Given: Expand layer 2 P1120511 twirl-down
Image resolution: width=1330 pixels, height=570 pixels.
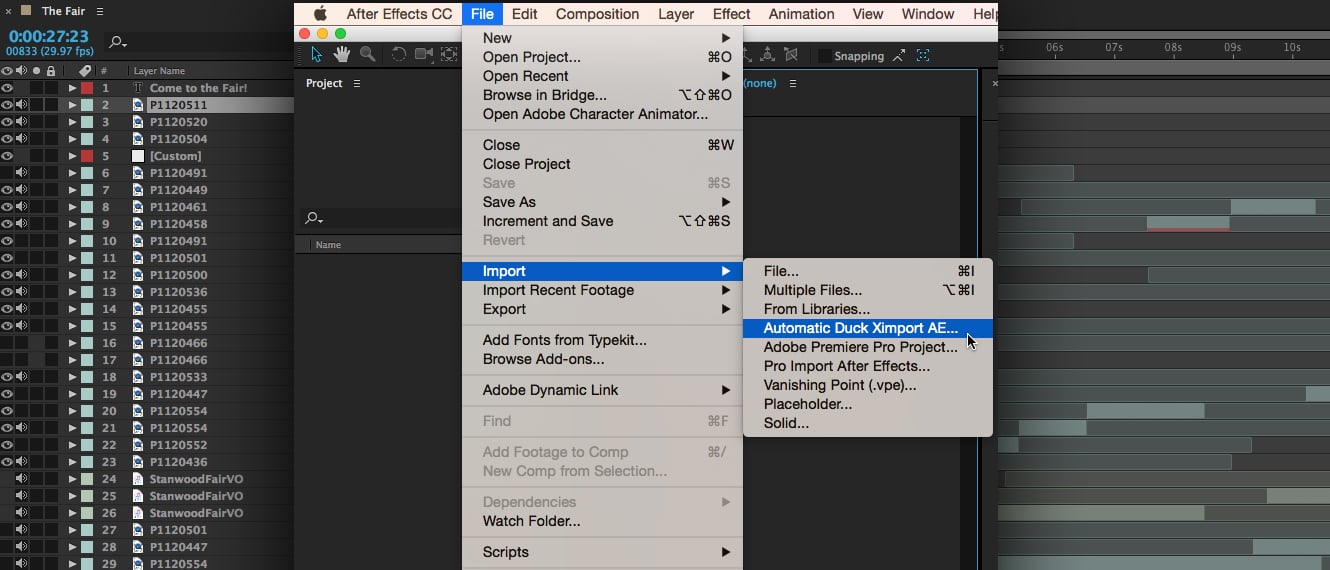Looking at the screenshot, I should pos(72,105).
